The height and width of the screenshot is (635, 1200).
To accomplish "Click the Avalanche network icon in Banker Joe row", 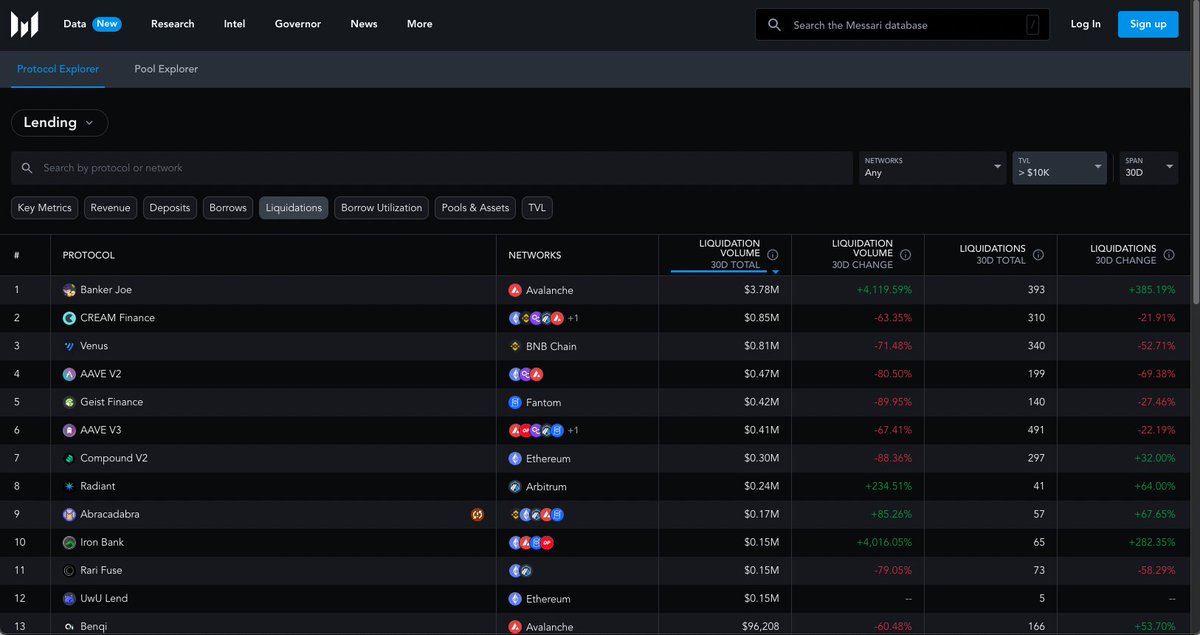I will pyautogui.click(x=516, y=290).
